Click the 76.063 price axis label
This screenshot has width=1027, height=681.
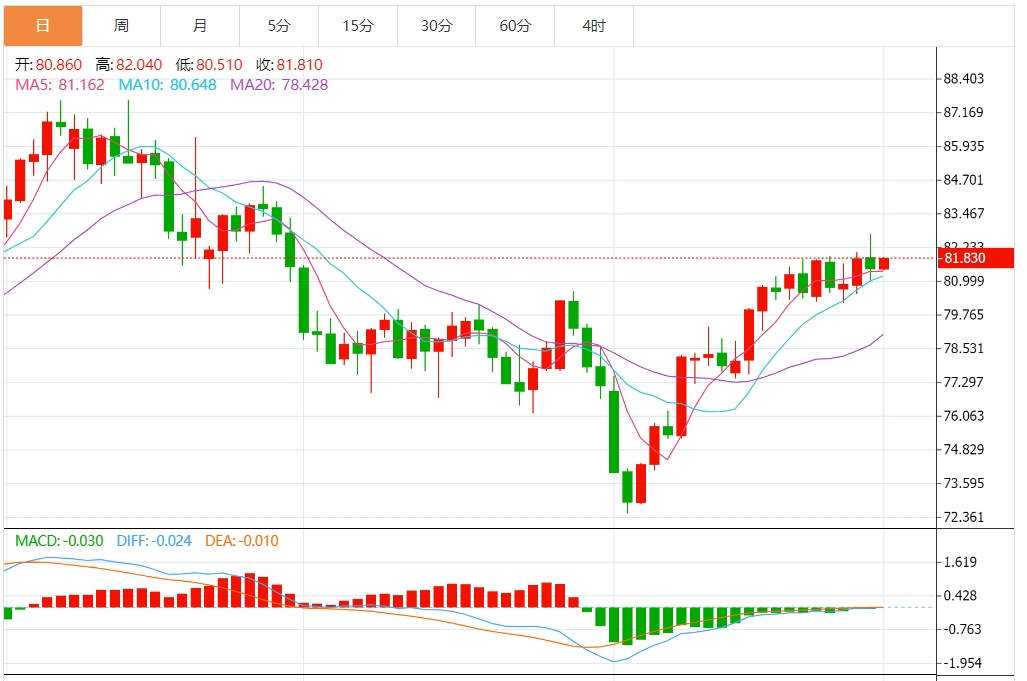pos(963,416)
